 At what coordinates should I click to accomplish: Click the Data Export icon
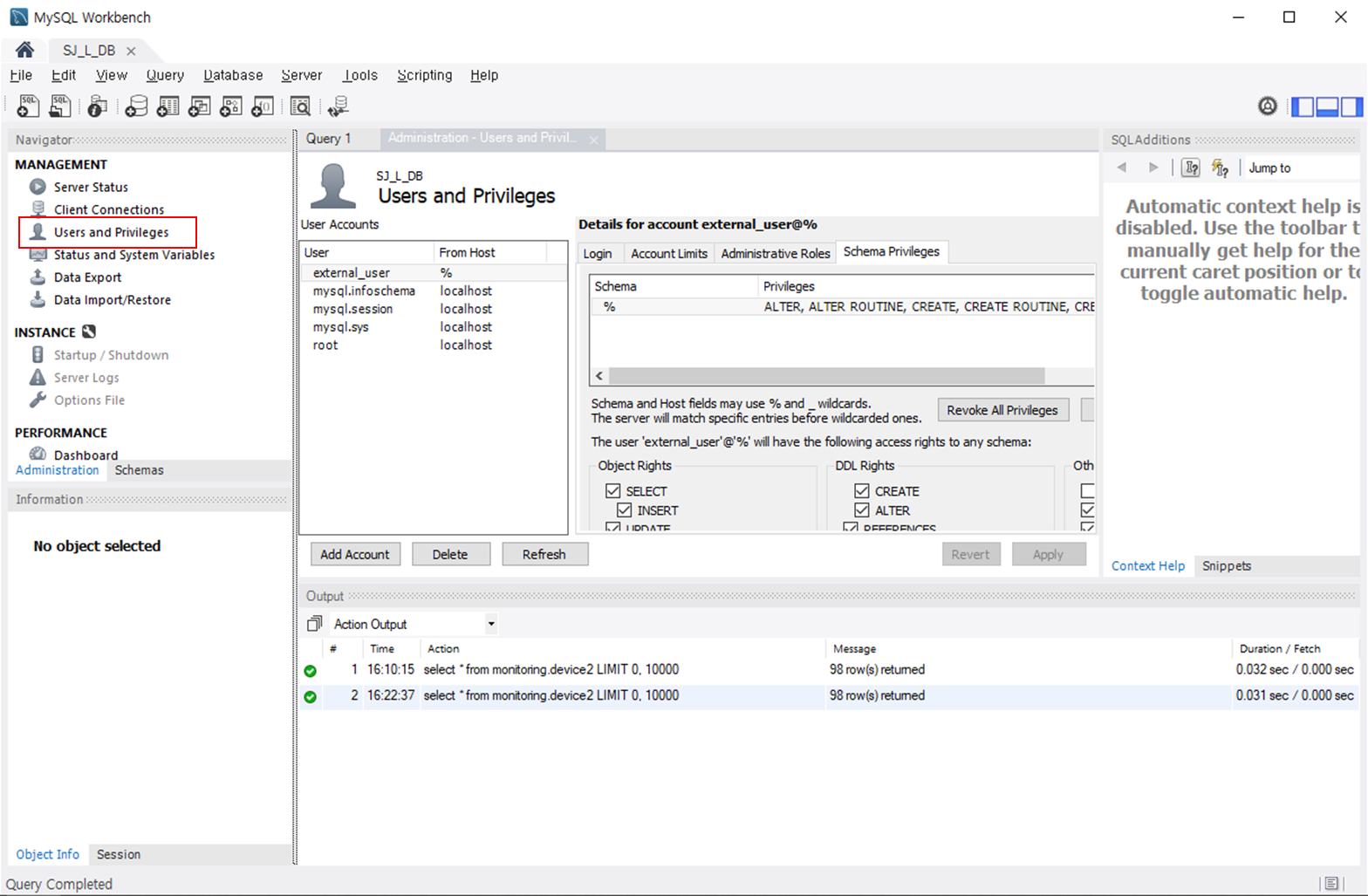[x=38, y=277]
